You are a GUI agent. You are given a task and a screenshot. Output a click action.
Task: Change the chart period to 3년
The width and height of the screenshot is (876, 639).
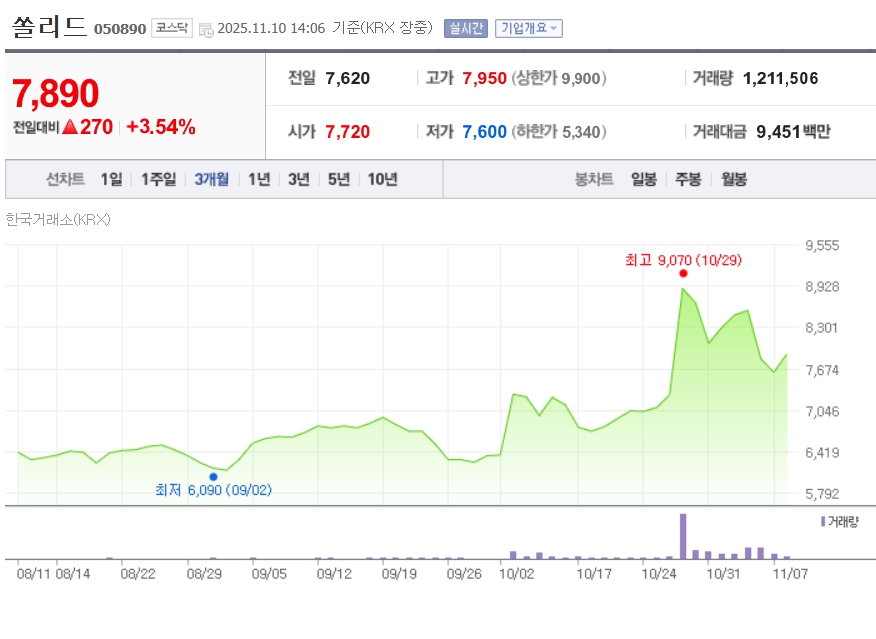click(298, 180)
